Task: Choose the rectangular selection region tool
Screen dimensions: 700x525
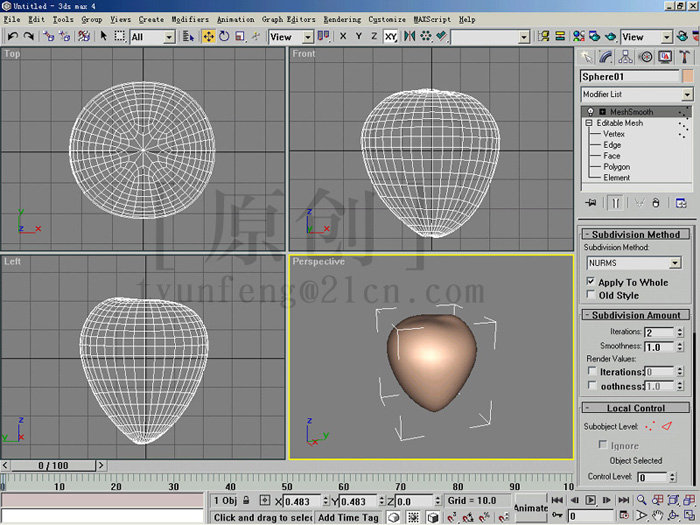Action: pos(119,36)
